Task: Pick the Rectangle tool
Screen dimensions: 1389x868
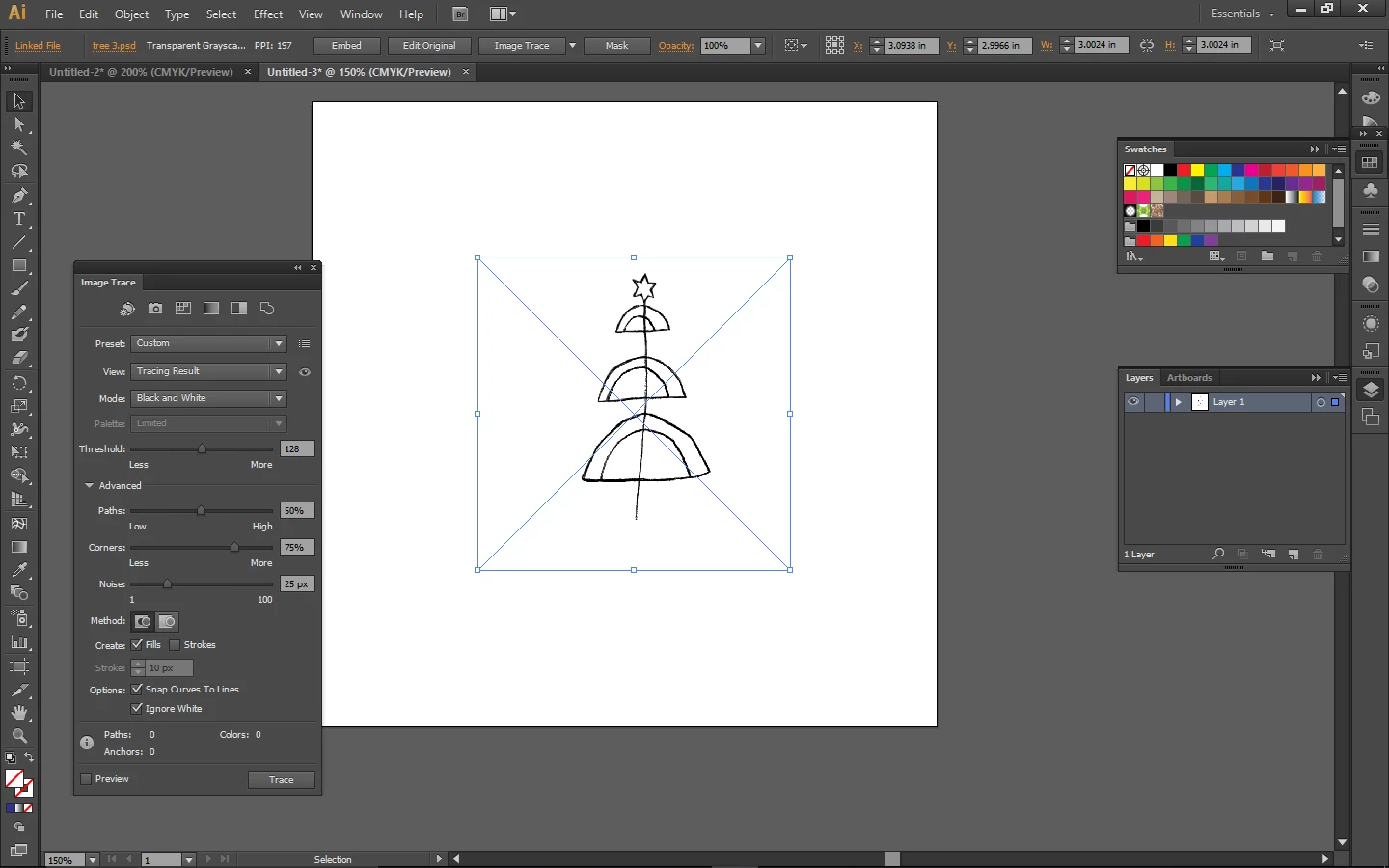Action: tap(19, 265)
